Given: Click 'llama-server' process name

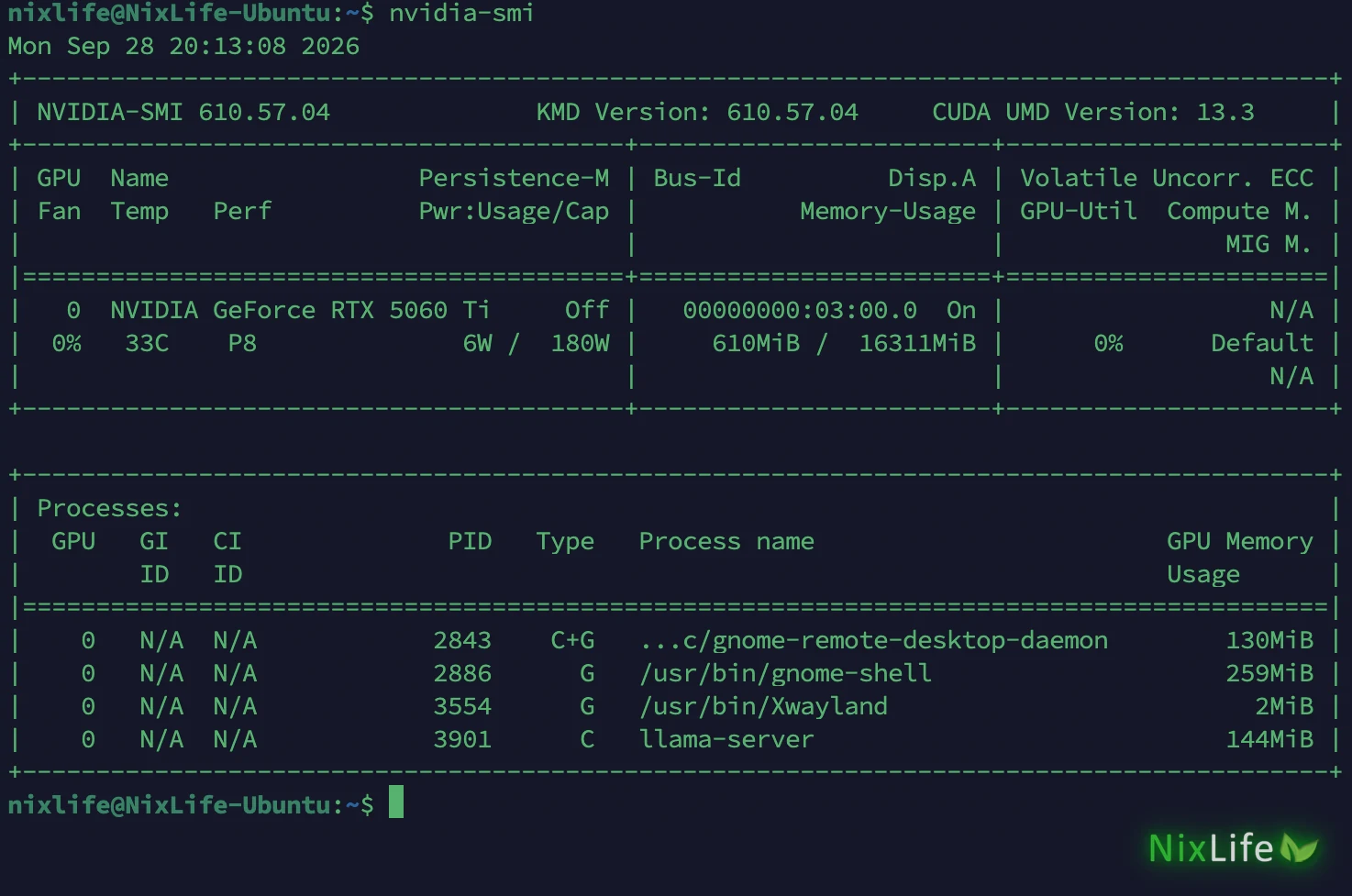Looking at the screenshot, I should [726, 739].
